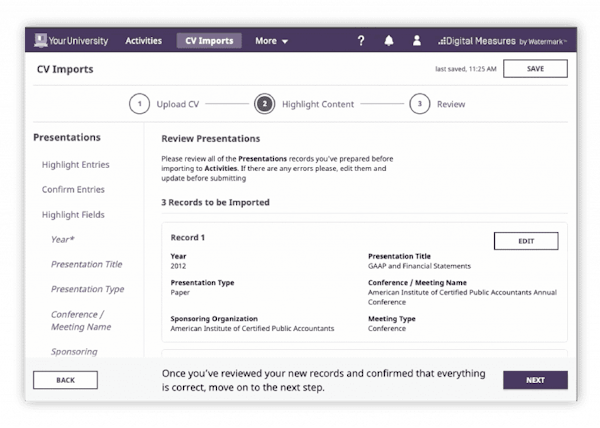
Task: Open Highlight Fields in the sidebar
Action: click(73, 215)
